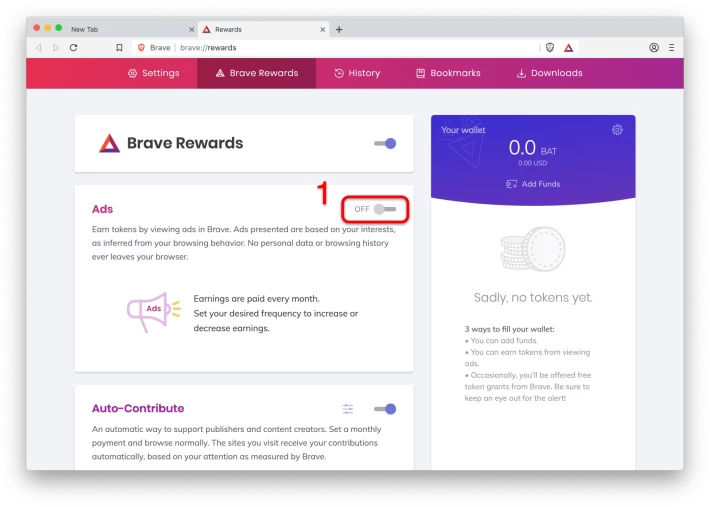Open the user profile icon
The width and height of the screenshot is (710, 507).
pos(653,48)
